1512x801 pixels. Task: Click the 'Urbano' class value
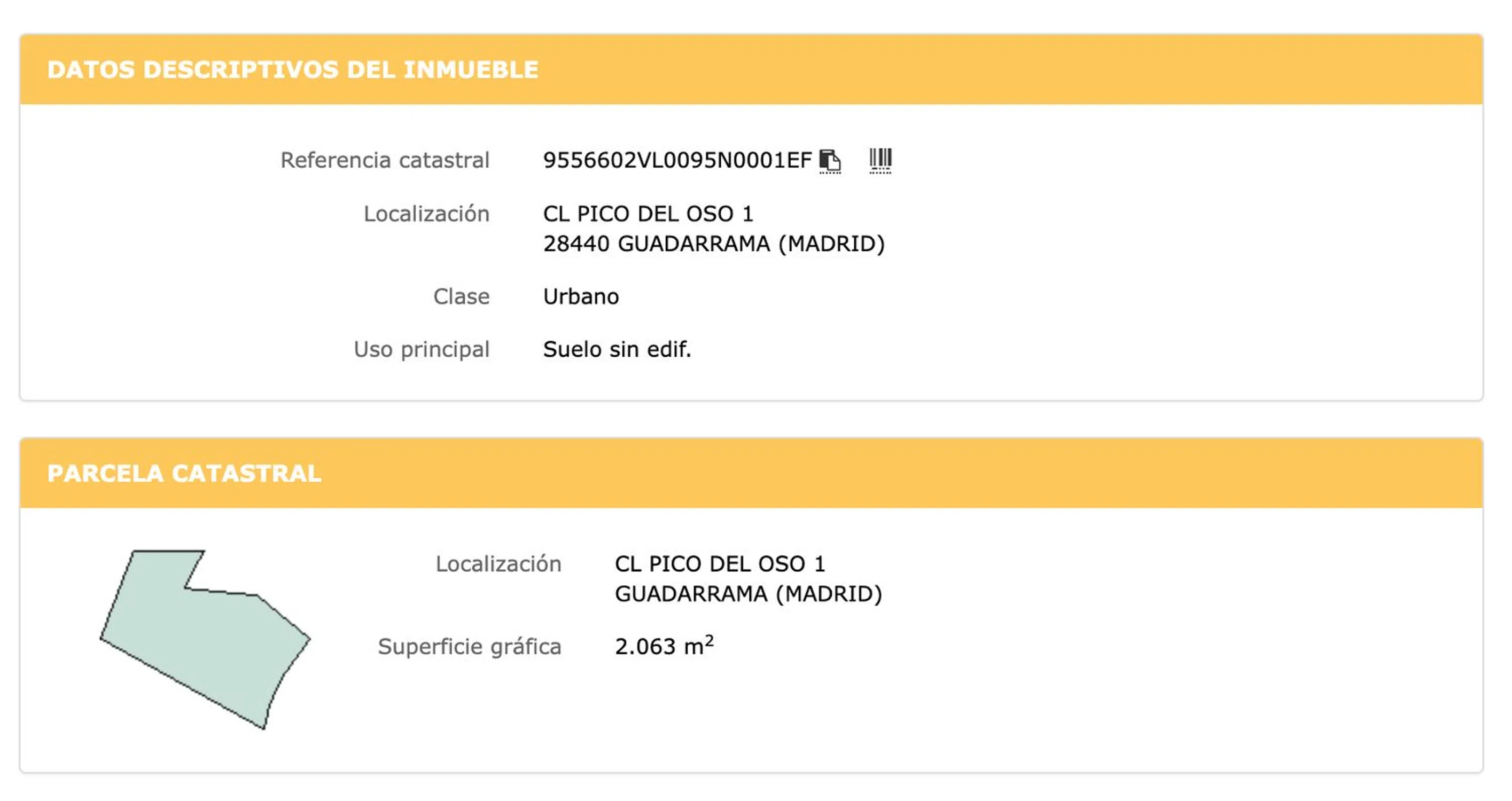point(581,297)
